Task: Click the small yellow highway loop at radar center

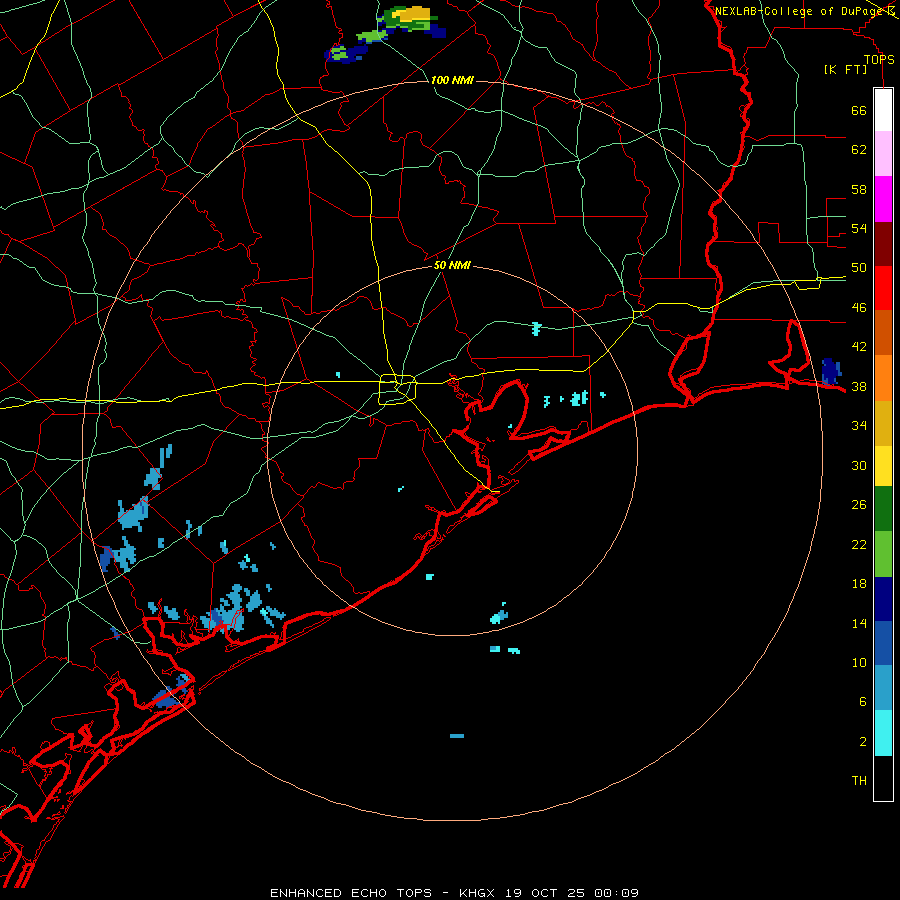Action: (398, 389)
